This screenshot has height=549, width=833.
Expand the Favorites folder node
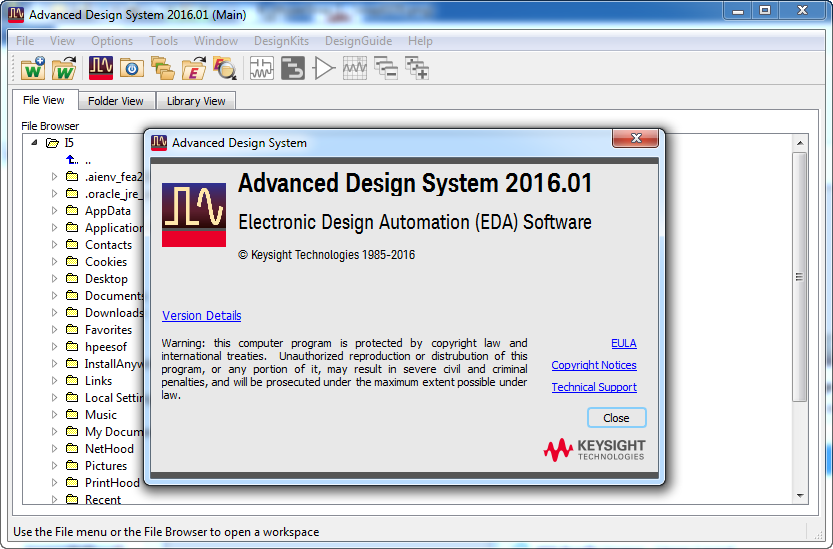click(54, 330)
